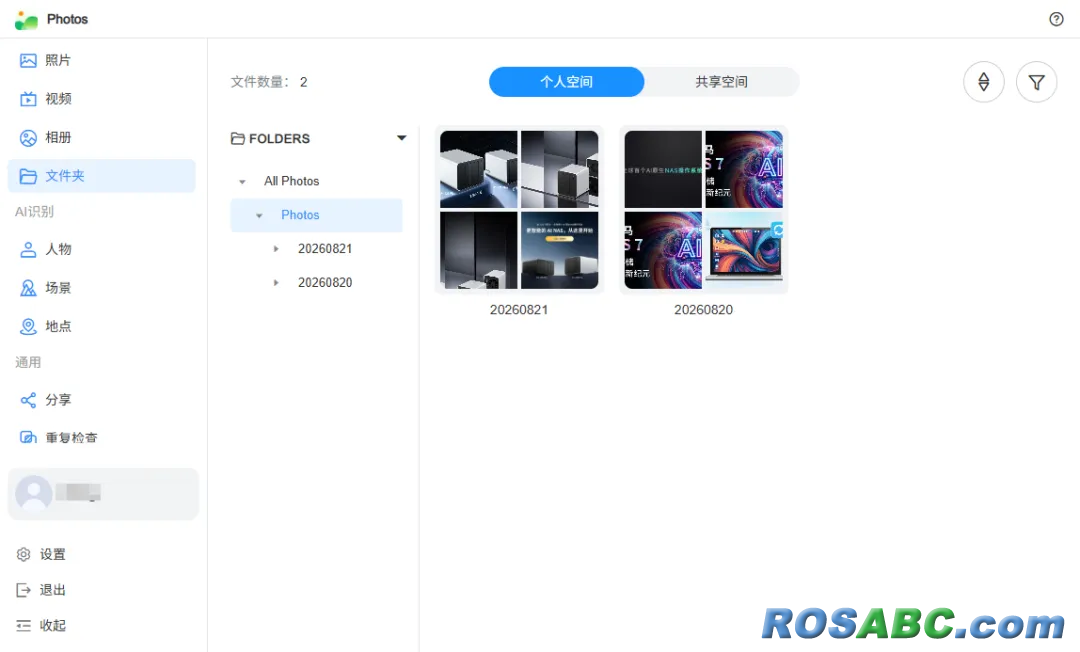
Task: Click 收起 to collapse sidebar
Action: (x=41, y=625)
